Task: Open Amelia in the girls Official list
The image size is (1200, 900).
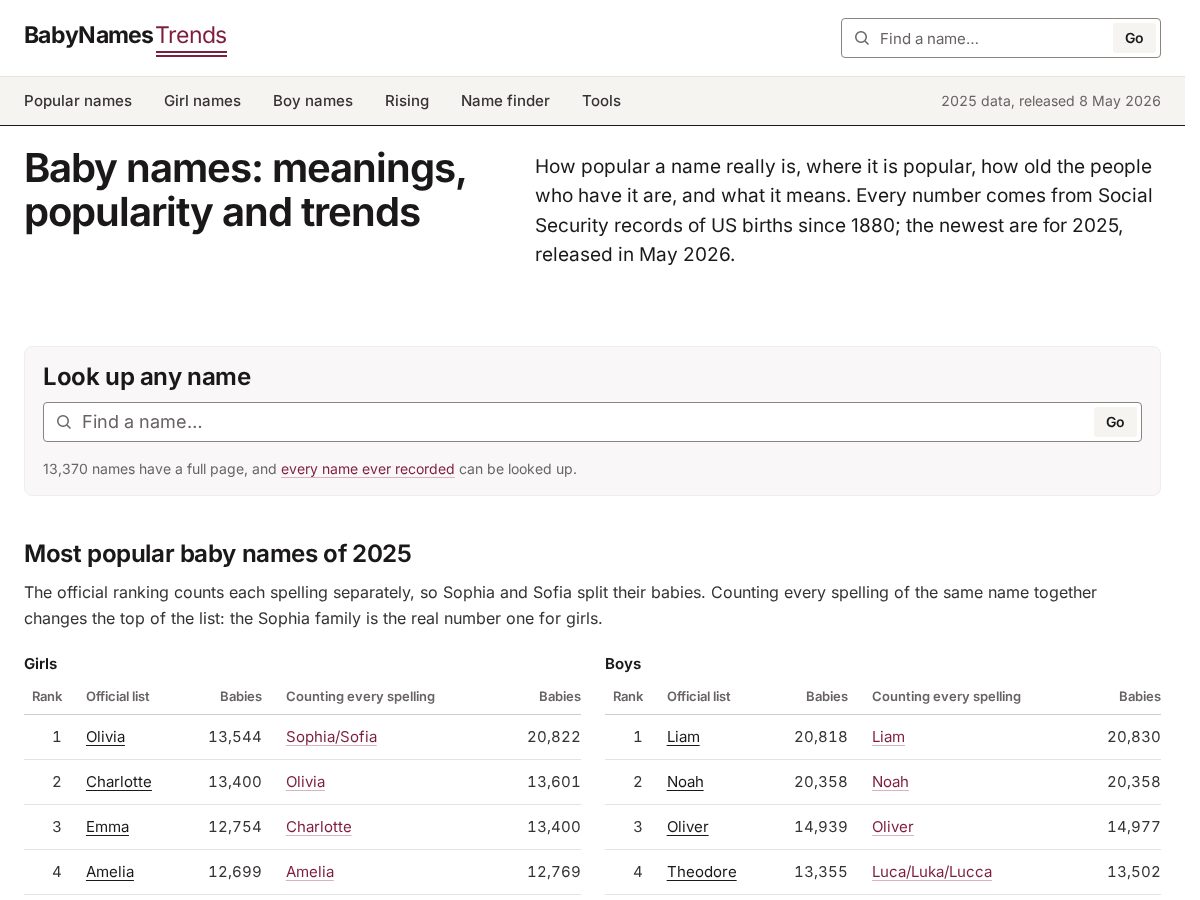Action: [110, 872]
